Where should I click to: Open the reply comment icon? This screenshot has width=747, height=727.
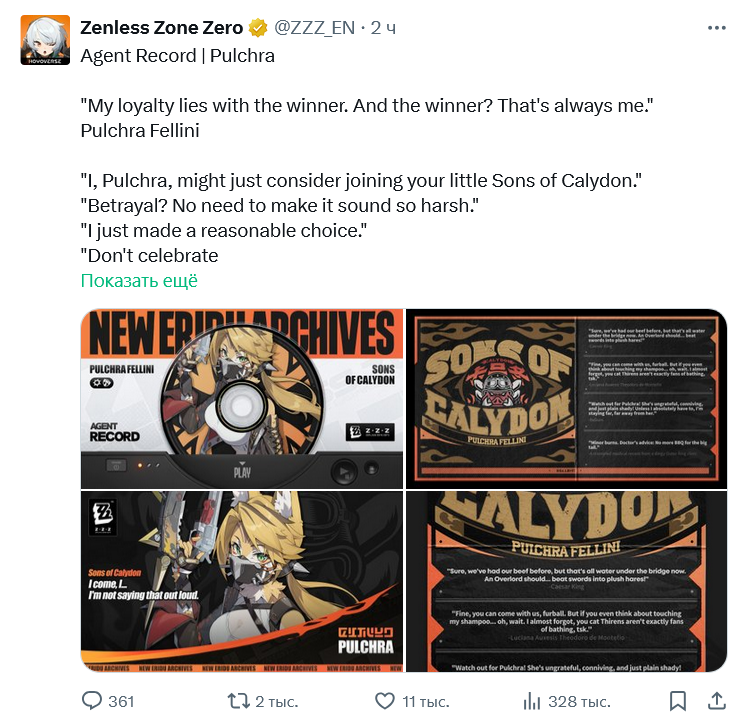tap(91, 701)
